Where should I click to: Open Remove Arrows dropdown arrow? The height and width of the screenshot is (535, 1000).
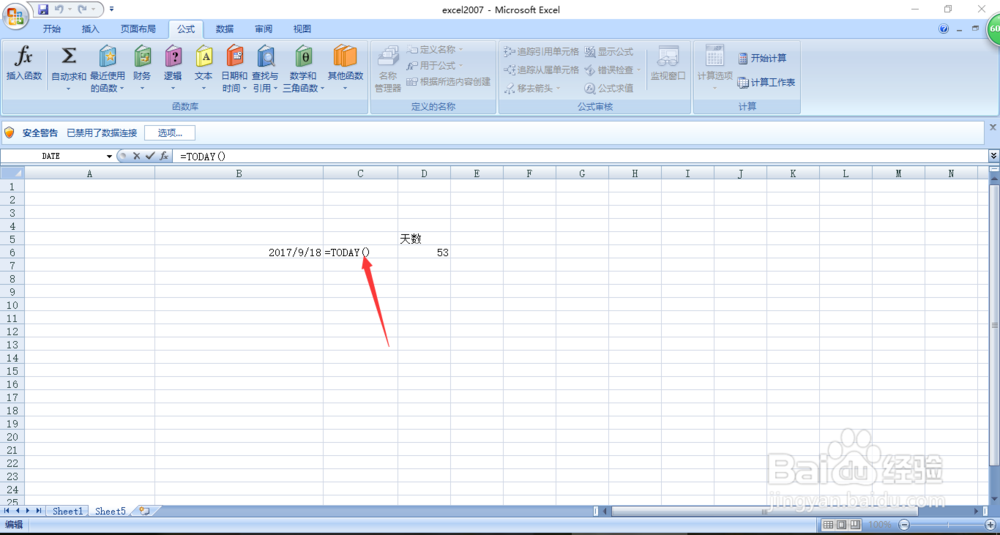click(x=558, y=89)
